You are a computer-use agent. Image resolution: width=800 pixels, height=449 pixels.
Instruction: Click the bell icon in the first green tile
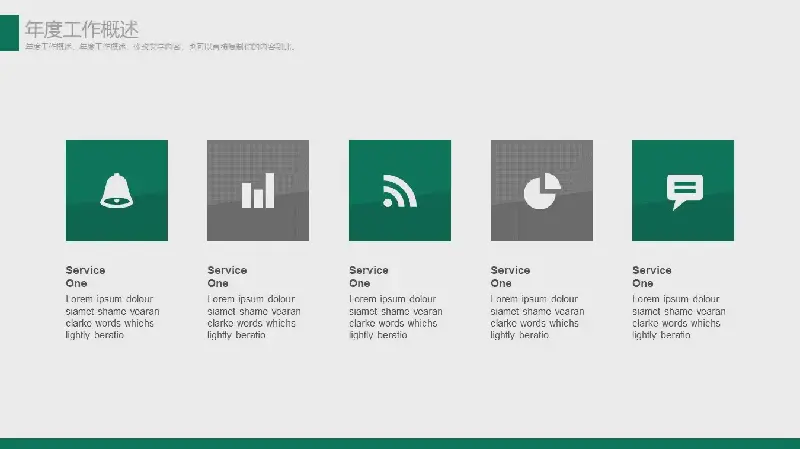116,190
